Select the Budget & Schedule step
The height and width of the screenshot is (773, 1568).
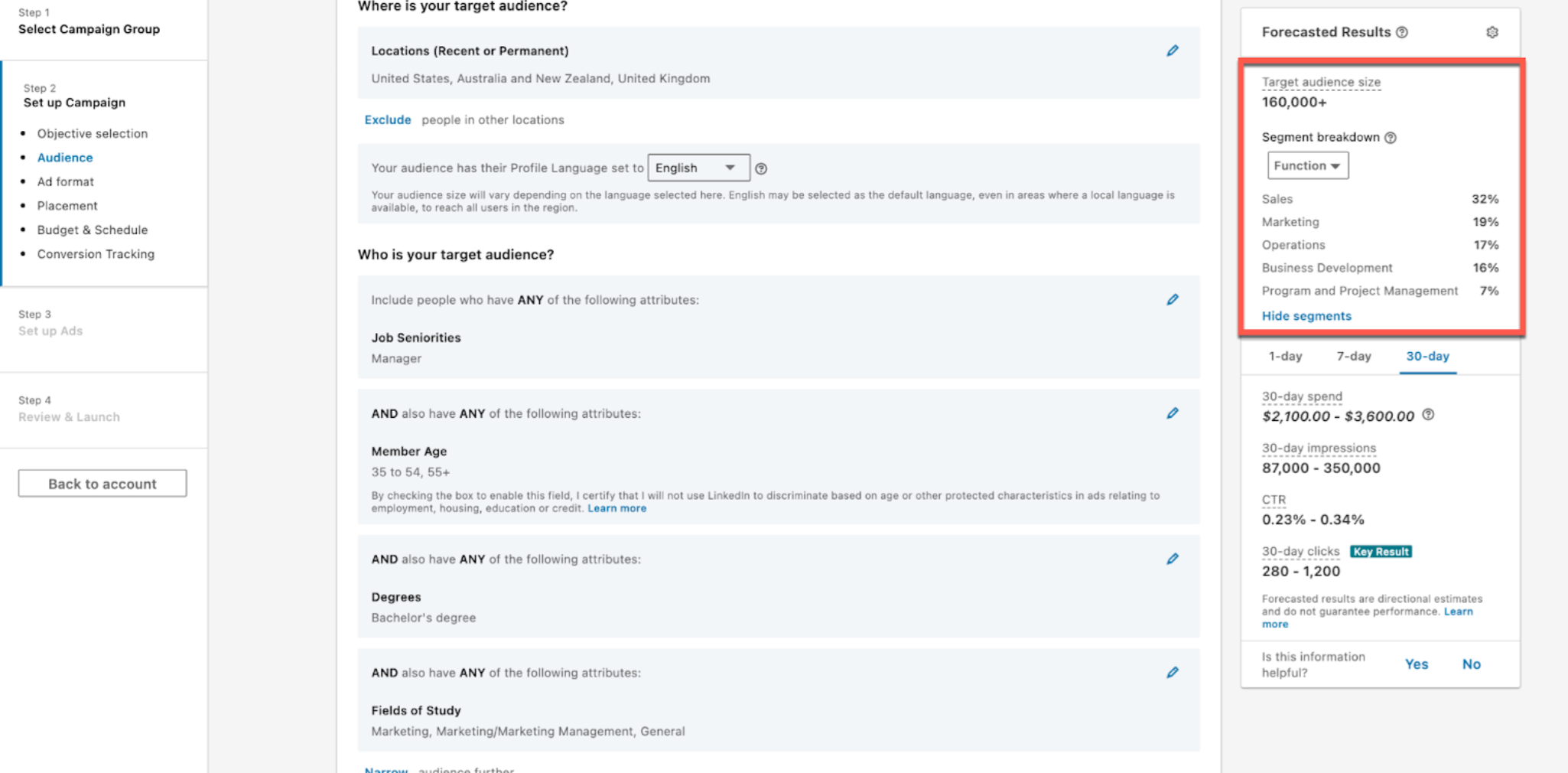click(92, 230)
